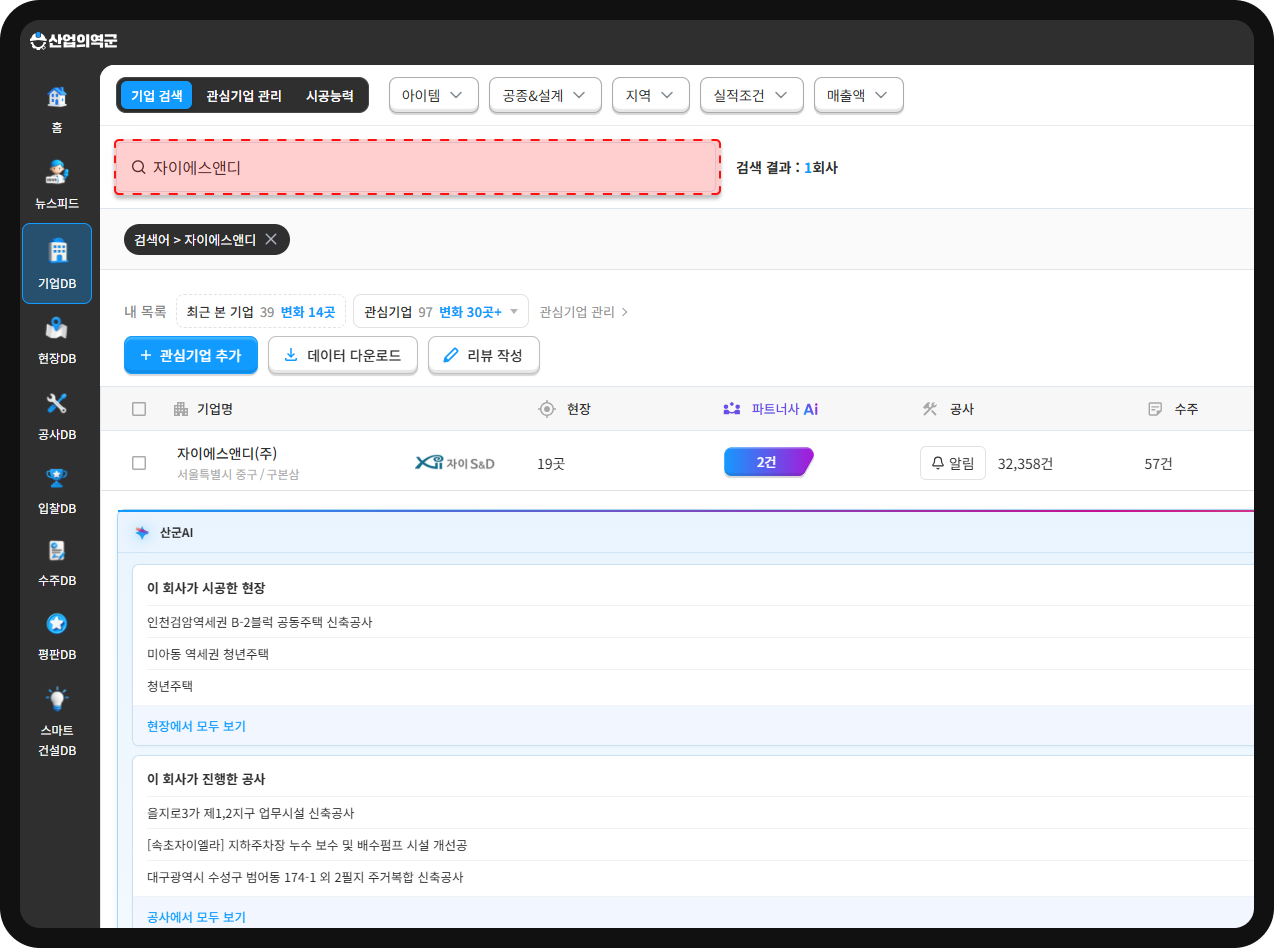1274x948 pixels.
Task: Click the 19곳 site count
Action: click(x=551, y=464)
